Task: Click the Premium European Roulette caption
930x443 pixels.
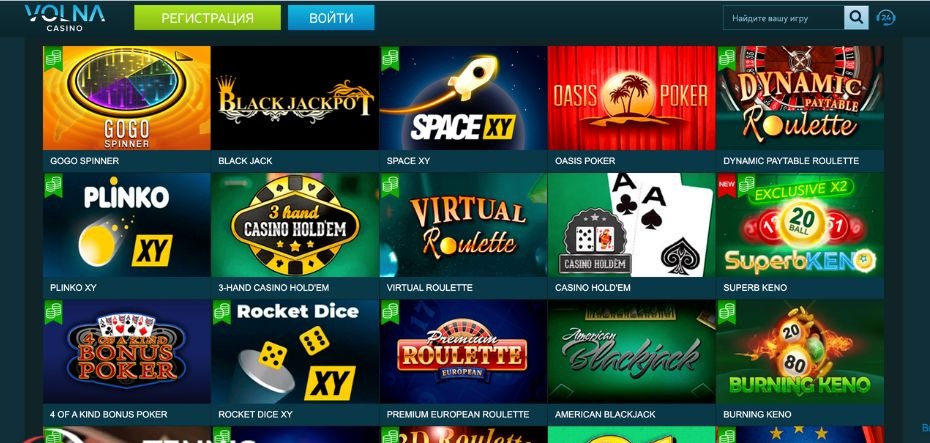Action: 458,415
